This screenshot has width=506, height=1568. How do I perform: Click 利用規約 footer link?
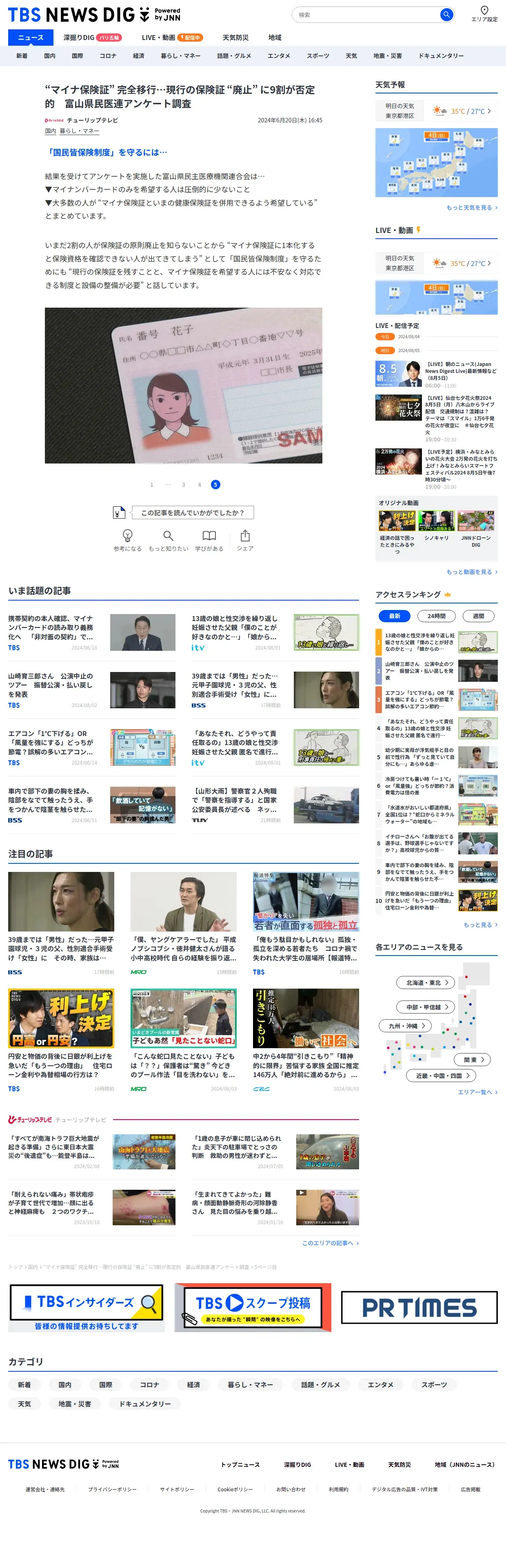pyautogui.click(x=339, y=1489)
